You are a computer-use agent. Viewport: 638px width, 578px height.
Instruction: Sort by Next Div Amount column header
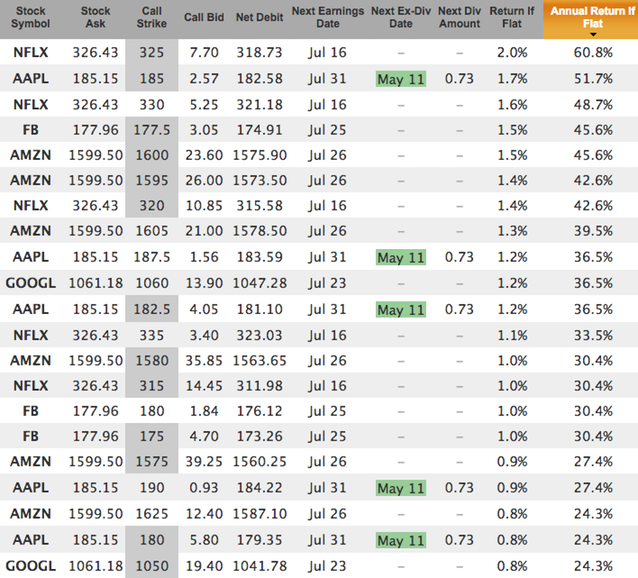click(459, 17)
